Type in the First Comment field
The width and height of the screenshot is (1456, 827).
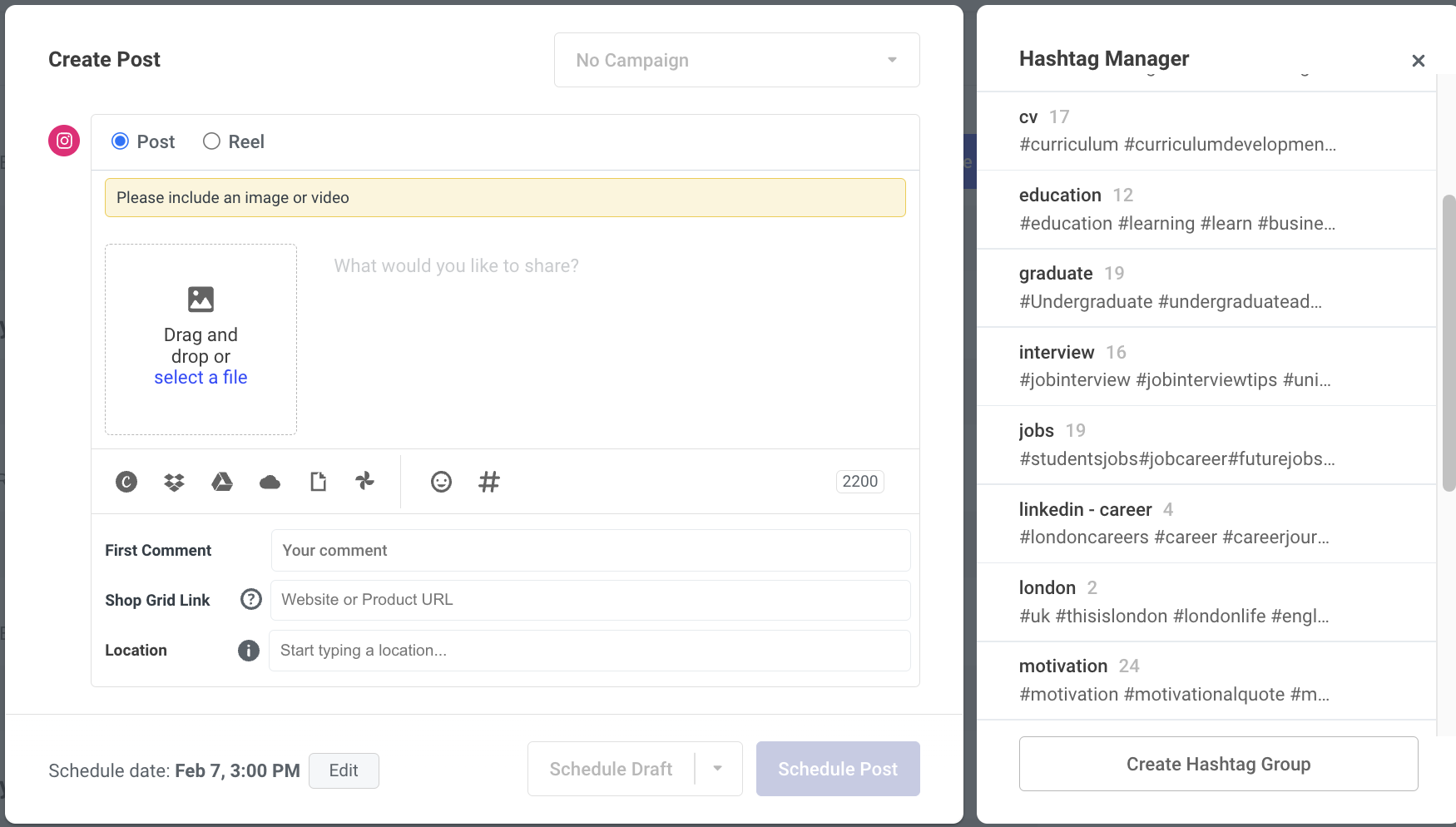[590, 550]
